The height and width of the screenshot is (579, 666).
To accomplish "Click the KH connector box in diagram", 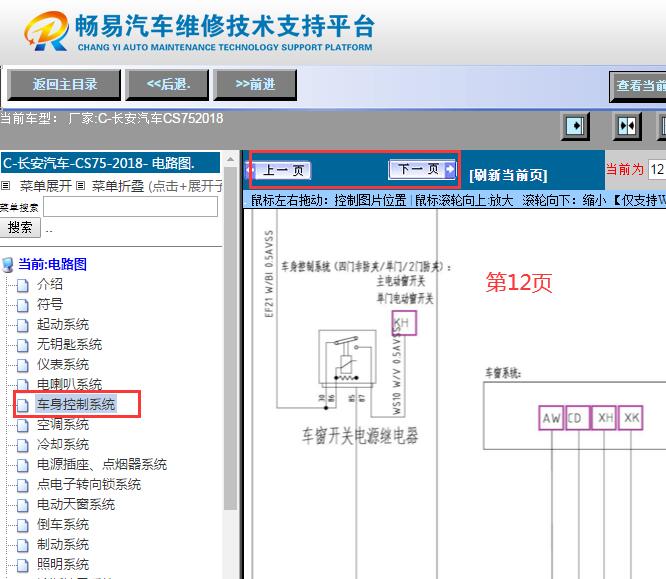I will click(x=404, y=323).
